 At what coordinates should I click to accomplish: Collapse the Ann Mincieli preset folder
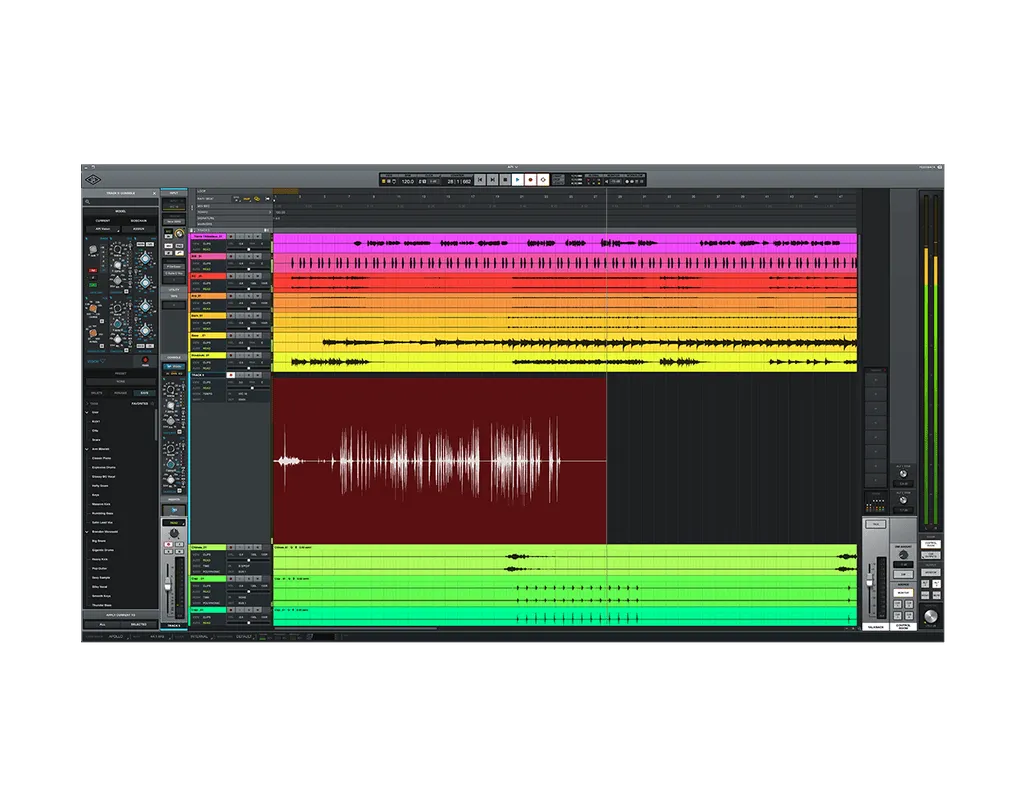[87, 449]
